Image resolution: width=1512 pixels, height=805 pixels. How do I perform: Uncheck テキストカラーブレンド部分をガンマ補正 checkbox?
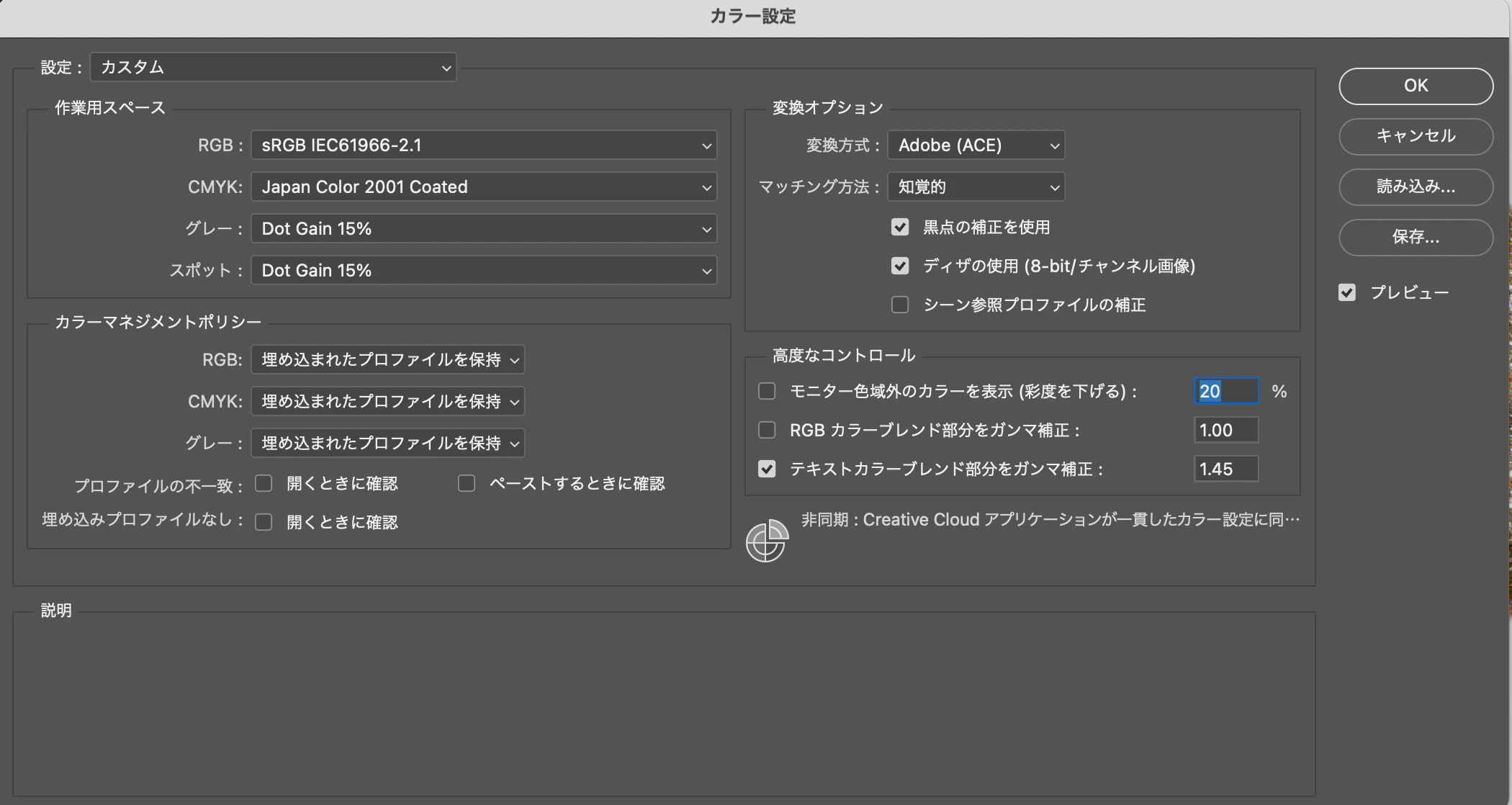click(x=767, y=469)
